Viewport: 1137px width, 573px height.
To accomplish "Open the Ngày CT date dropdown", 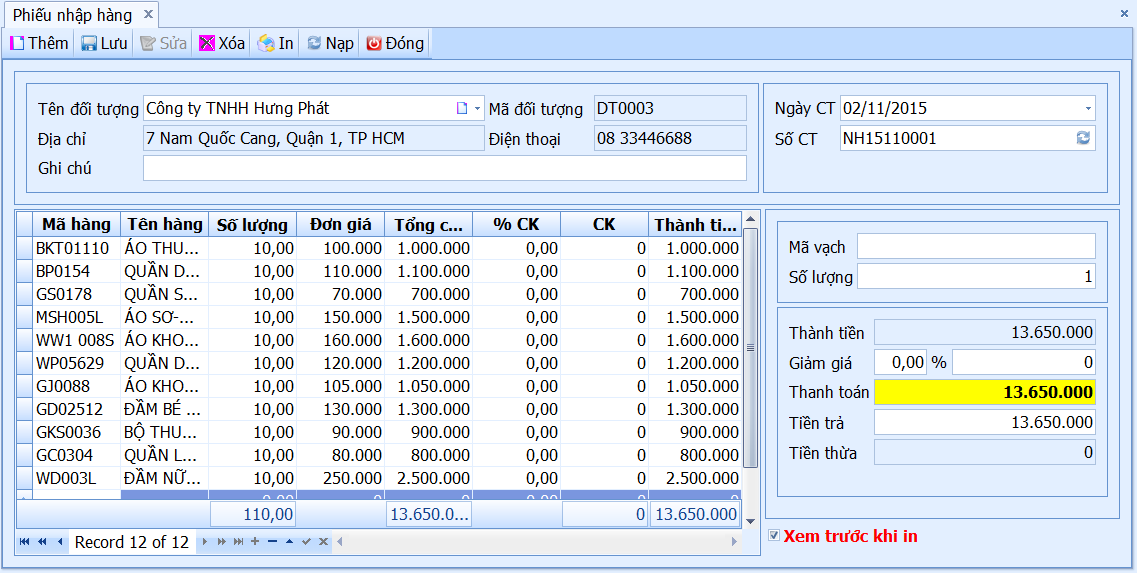I will point(1088,110).
